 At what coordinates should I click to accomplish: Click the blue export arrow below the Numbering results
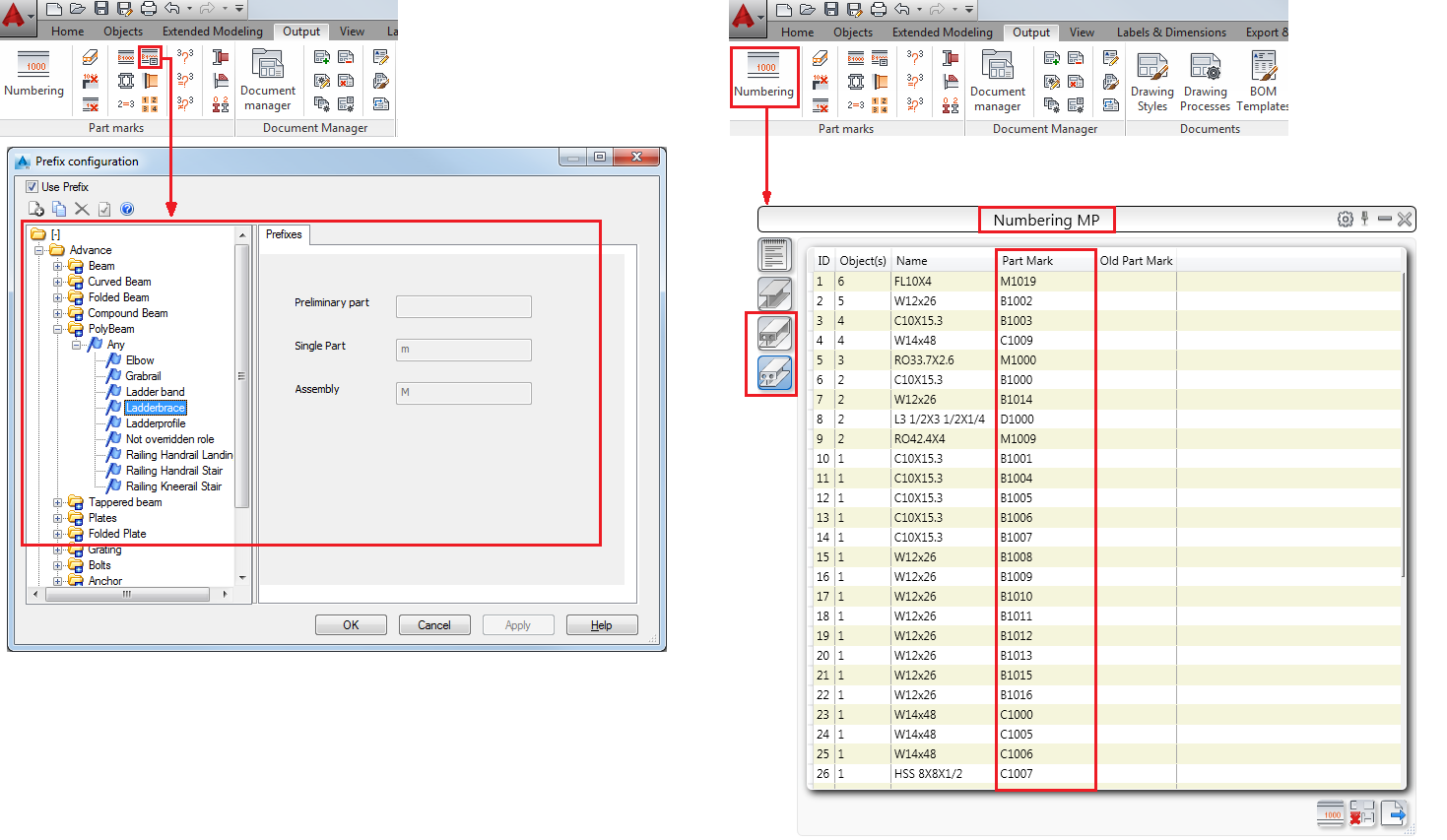click(1395, 813)
